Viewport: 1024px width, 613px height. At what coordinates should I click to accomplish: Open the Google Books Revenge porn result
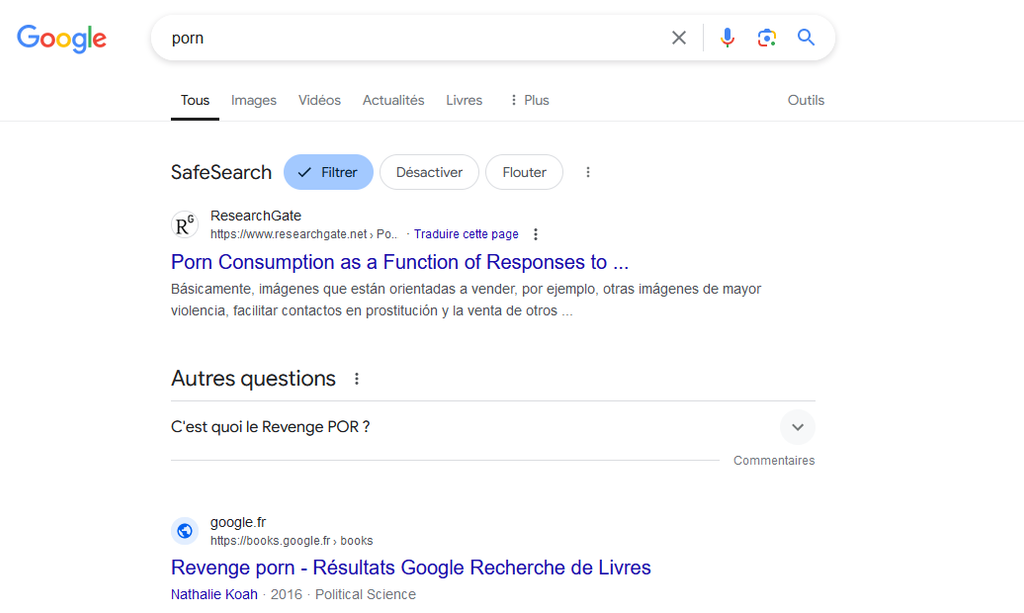tap(410, 568)
